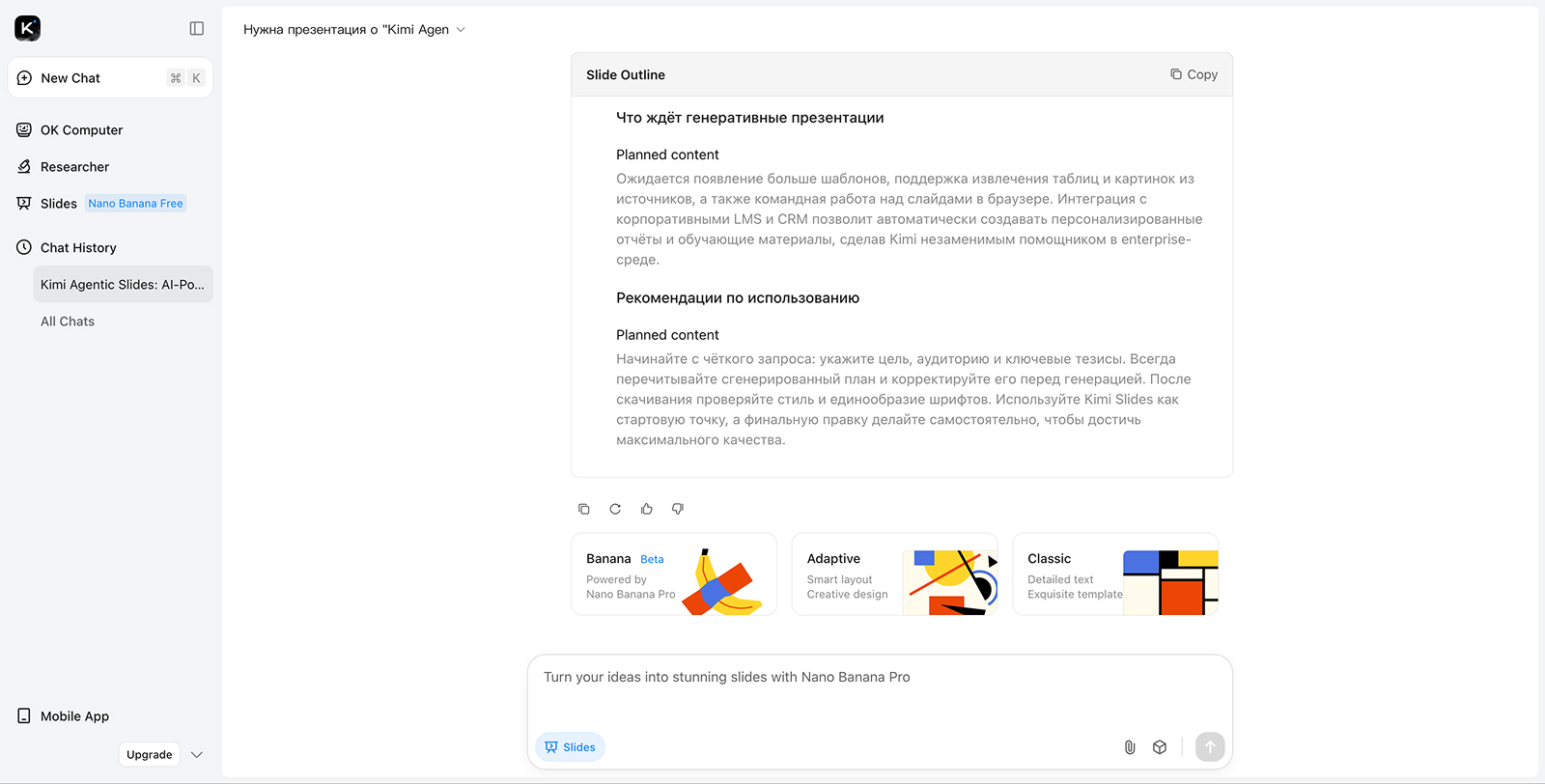Image resolution: width=1545 pixels, height=784 pixels.
Task: Select the Classic template card
Action: (1115, 574)
